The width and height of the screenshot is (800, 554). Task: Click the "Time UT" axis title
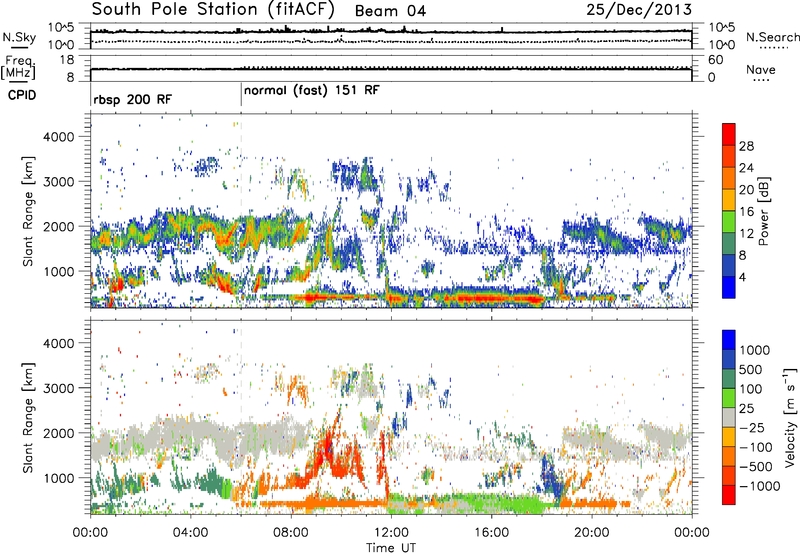click(391, 548)
